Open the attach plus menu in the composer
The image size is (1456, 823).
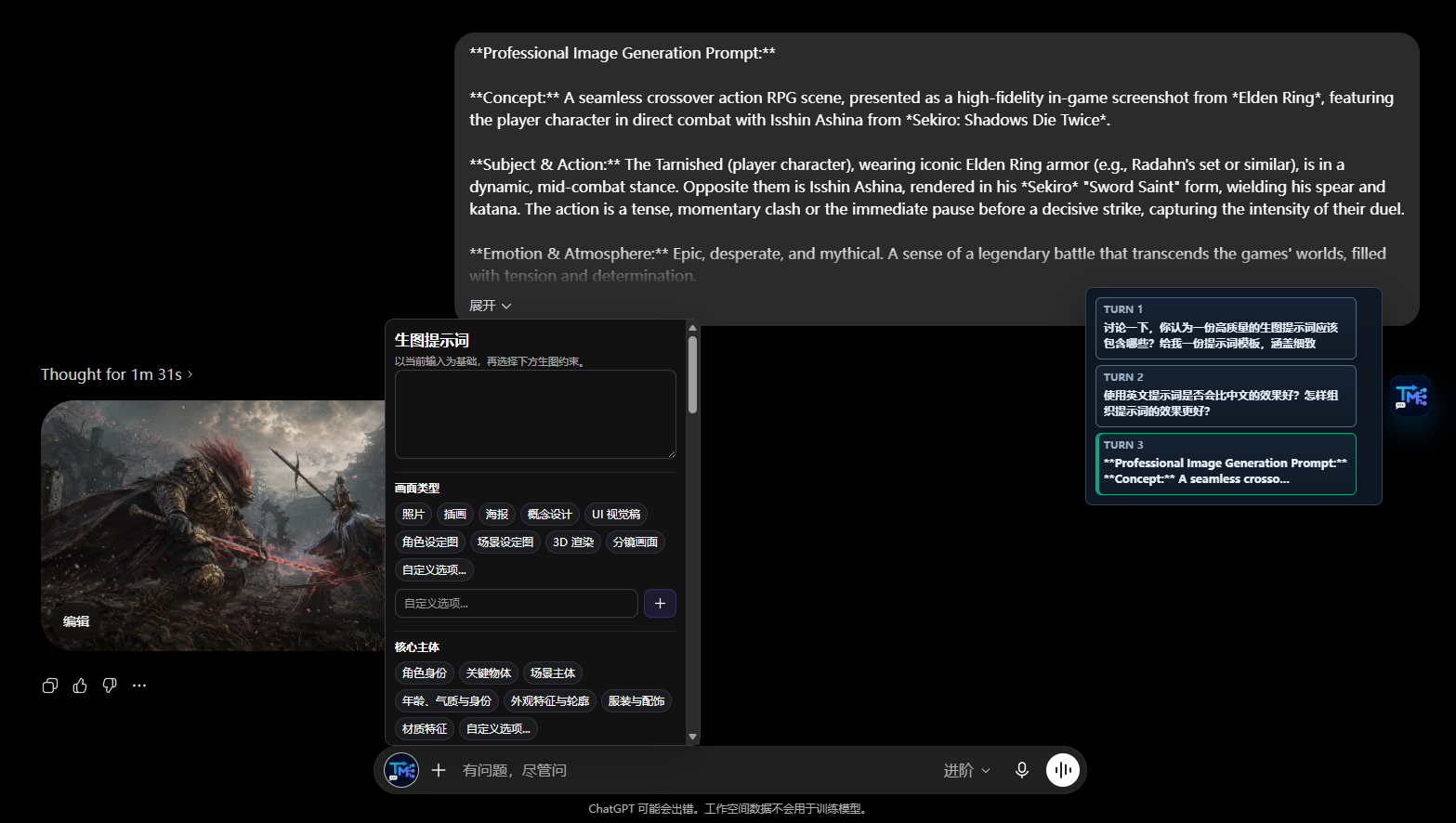[439, 770]
